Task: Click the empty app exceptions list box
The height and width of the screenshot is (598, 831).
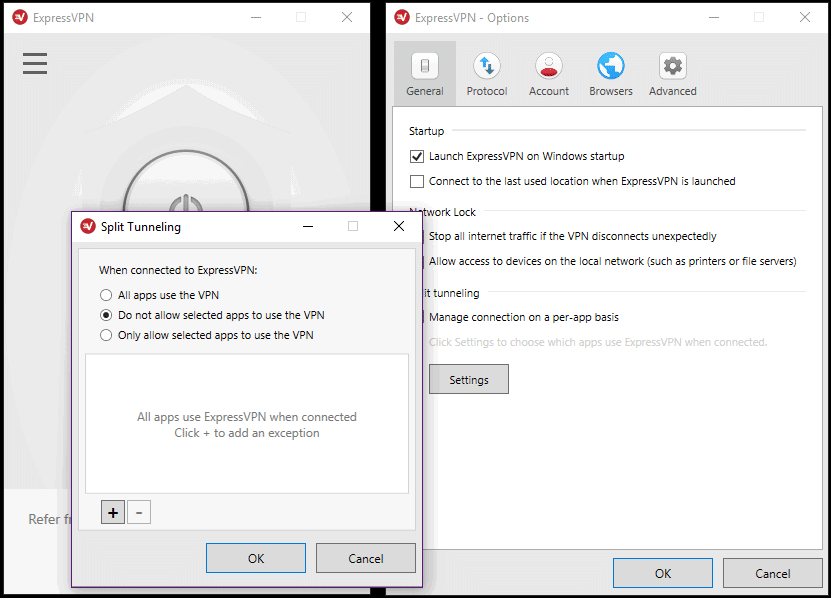Action: [x=247, y=424]
